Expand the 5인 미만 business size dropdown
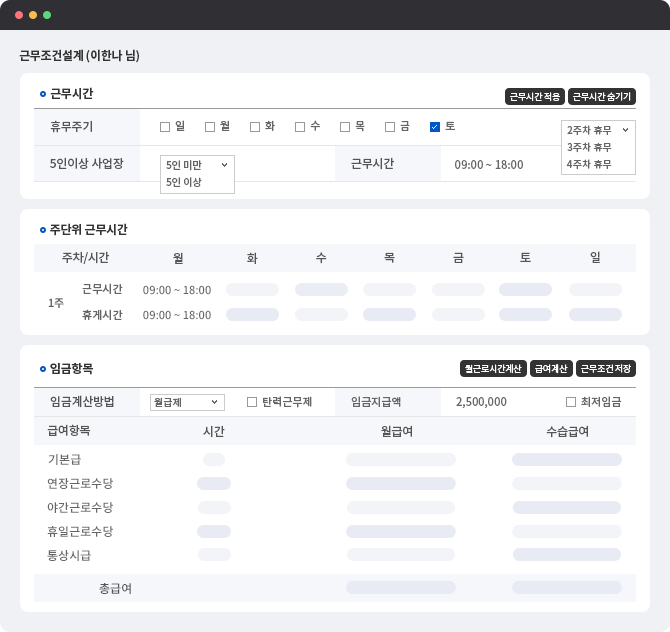Viewport: 670px width, 632px height. 197,164
